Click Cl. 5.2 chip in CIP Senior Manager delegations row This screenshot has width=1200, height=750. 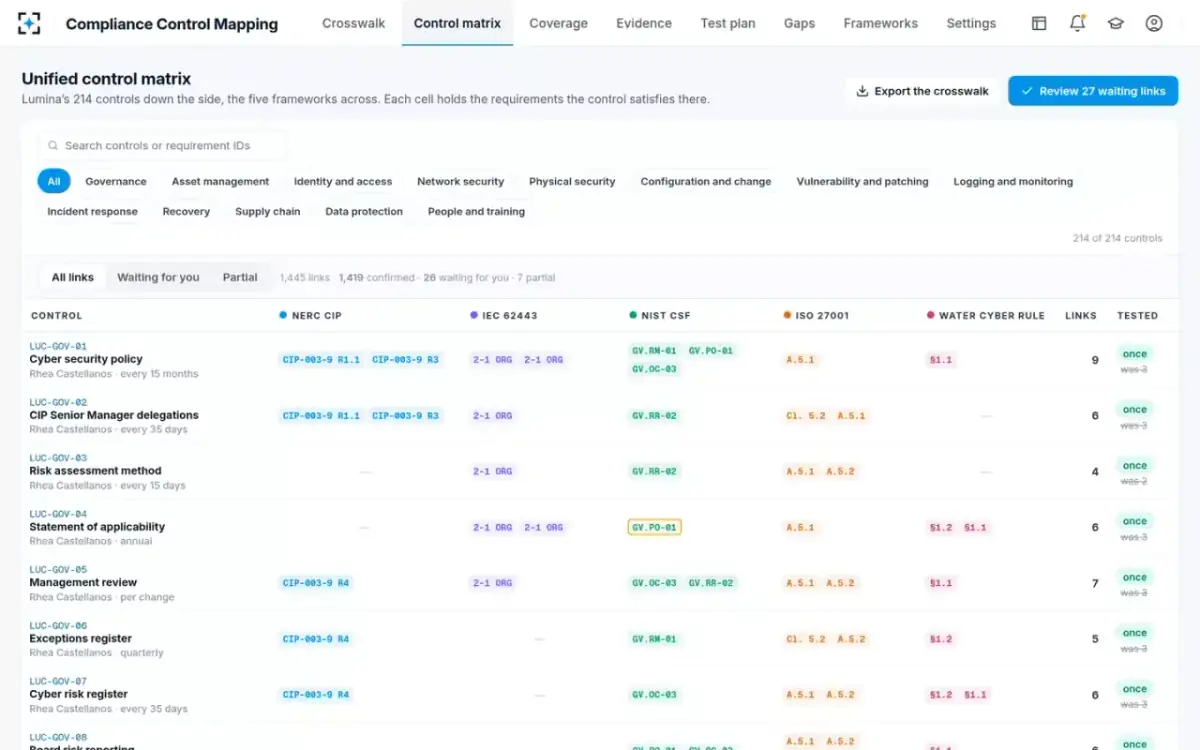(x=806, y=416)
